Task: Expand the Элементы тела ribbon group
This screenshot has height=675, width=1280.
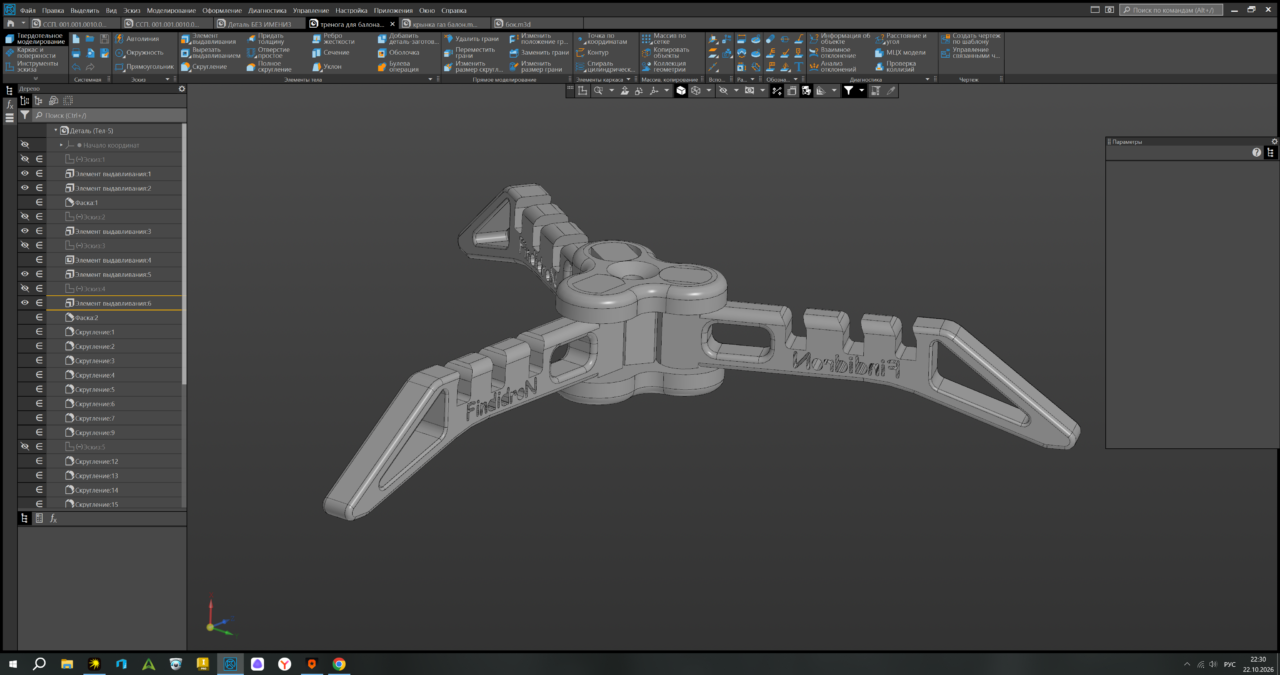Action: point(431,79)
